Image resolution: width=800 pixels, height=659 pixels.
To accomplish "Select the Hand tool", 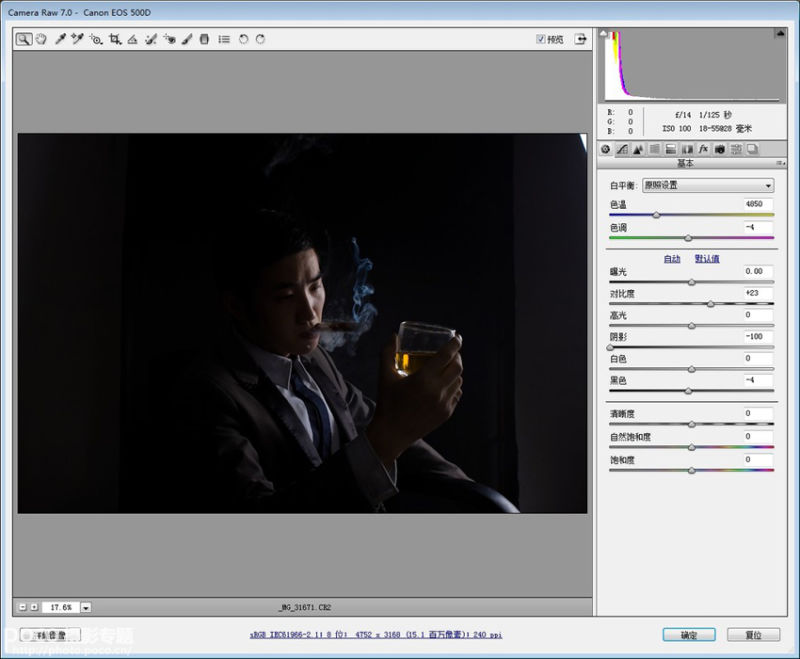I will (x=41, y=39).
